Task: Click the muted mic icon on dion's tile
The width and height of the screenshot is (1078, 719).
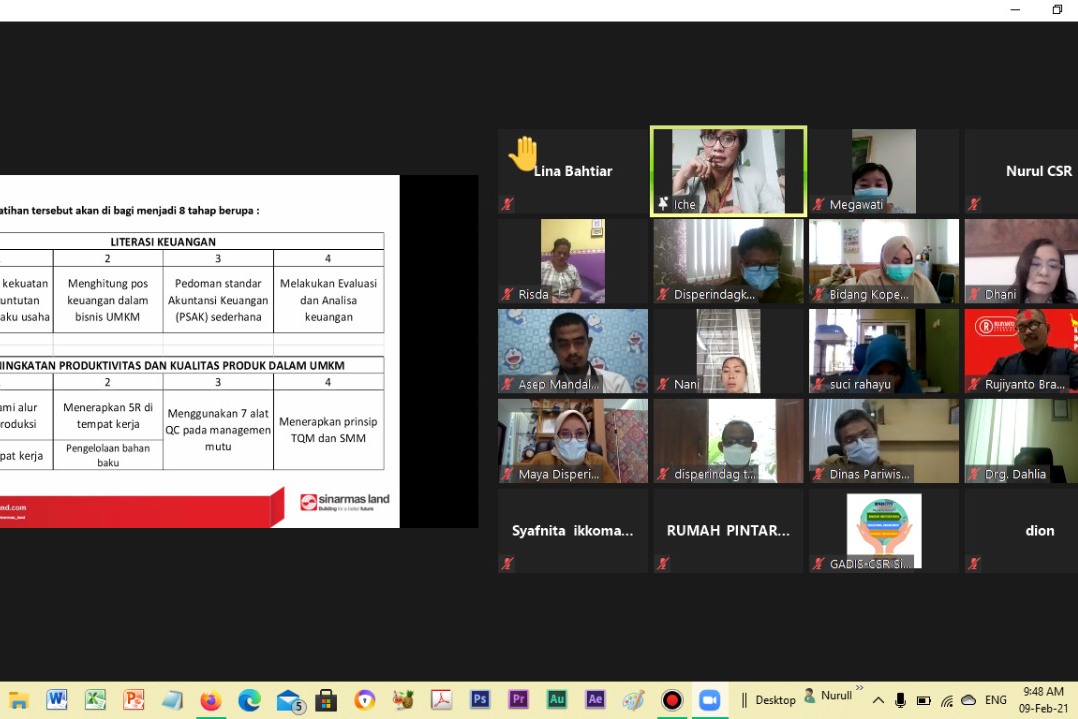Action: click(x=974, y=564)
